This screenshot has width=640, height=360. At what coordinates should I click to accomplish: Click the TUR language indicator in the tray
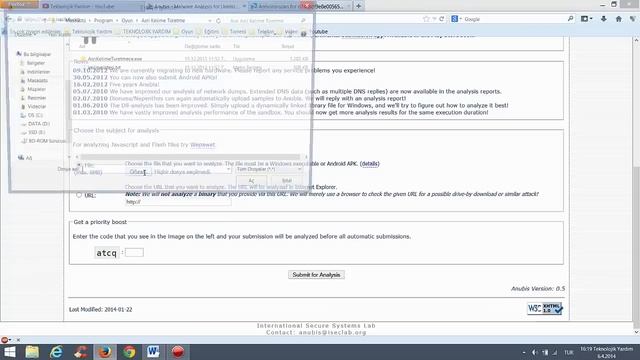pos(569,352)
